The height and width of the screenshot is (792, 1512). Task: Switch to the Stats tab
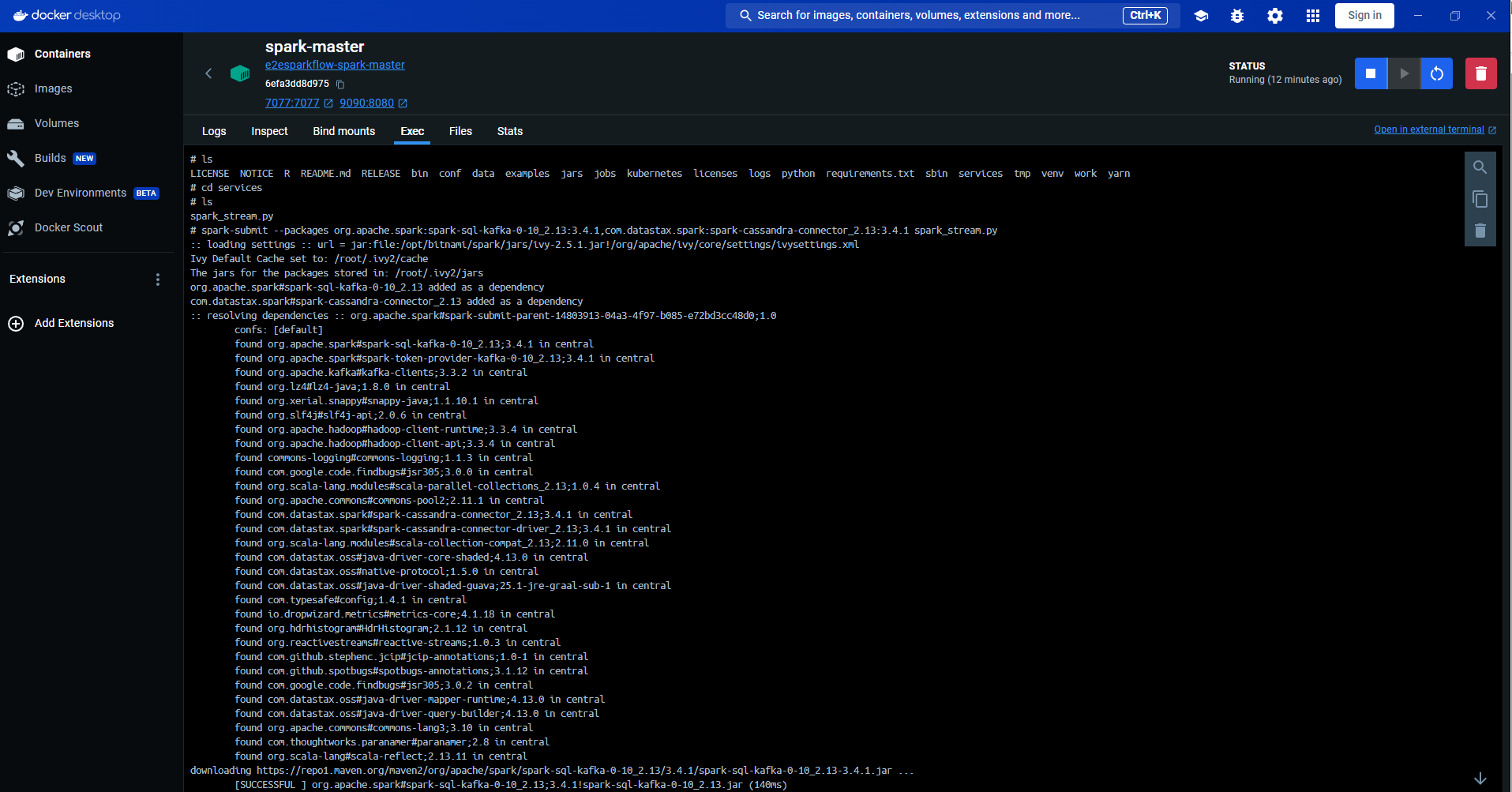pyautogui.click(x=510, y=131)
